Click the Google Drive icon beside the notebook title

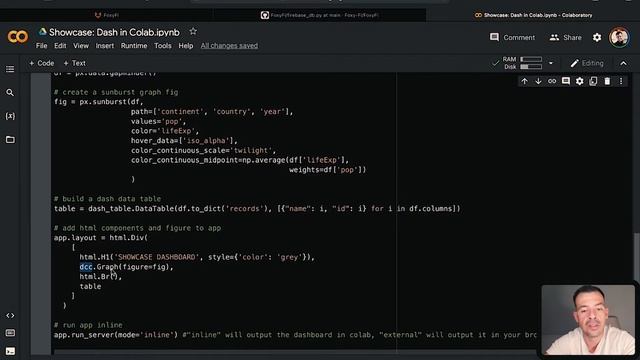coord(42,32)
